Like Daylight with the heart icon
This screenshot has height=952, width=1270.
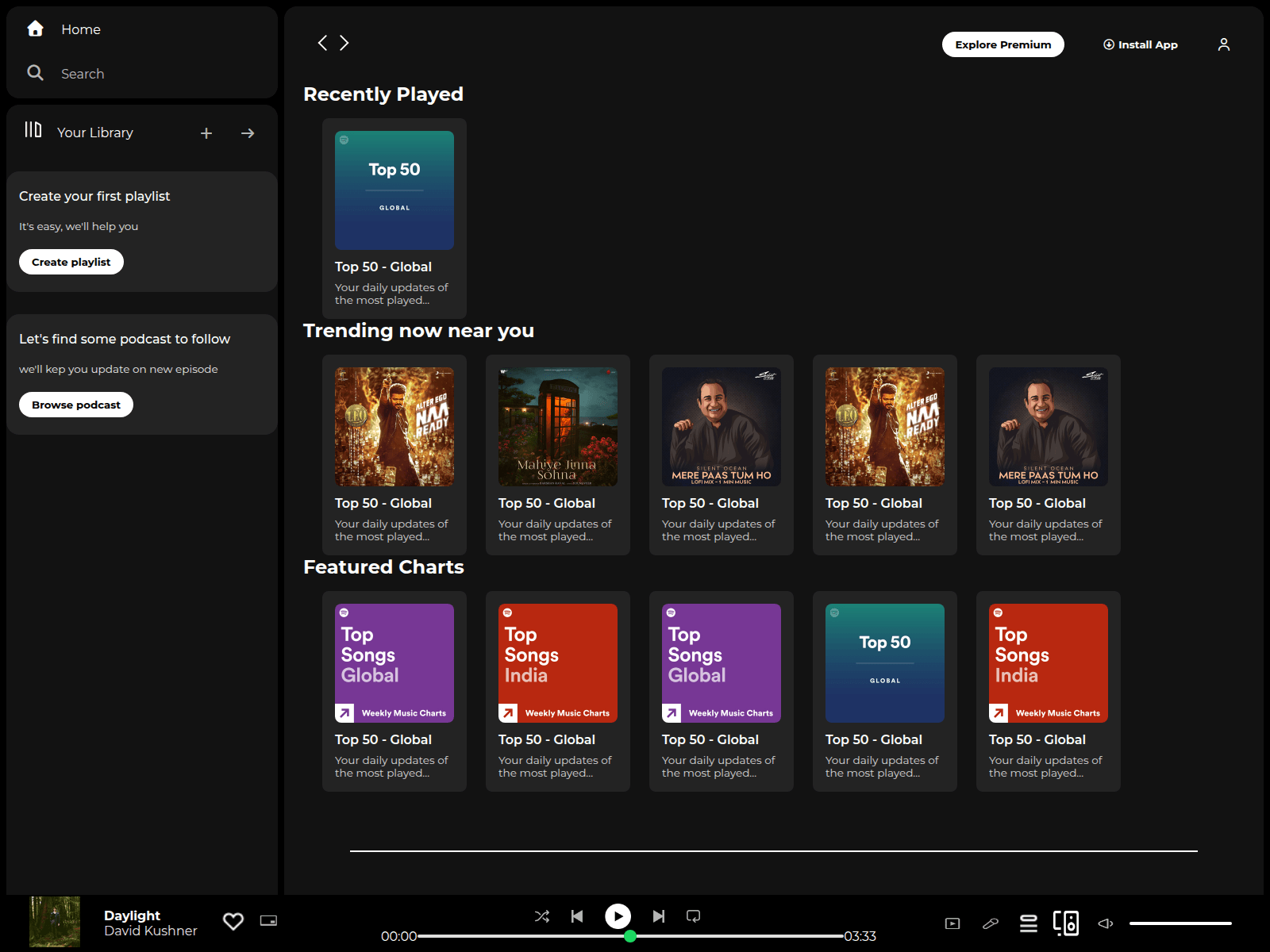[233, 921]
